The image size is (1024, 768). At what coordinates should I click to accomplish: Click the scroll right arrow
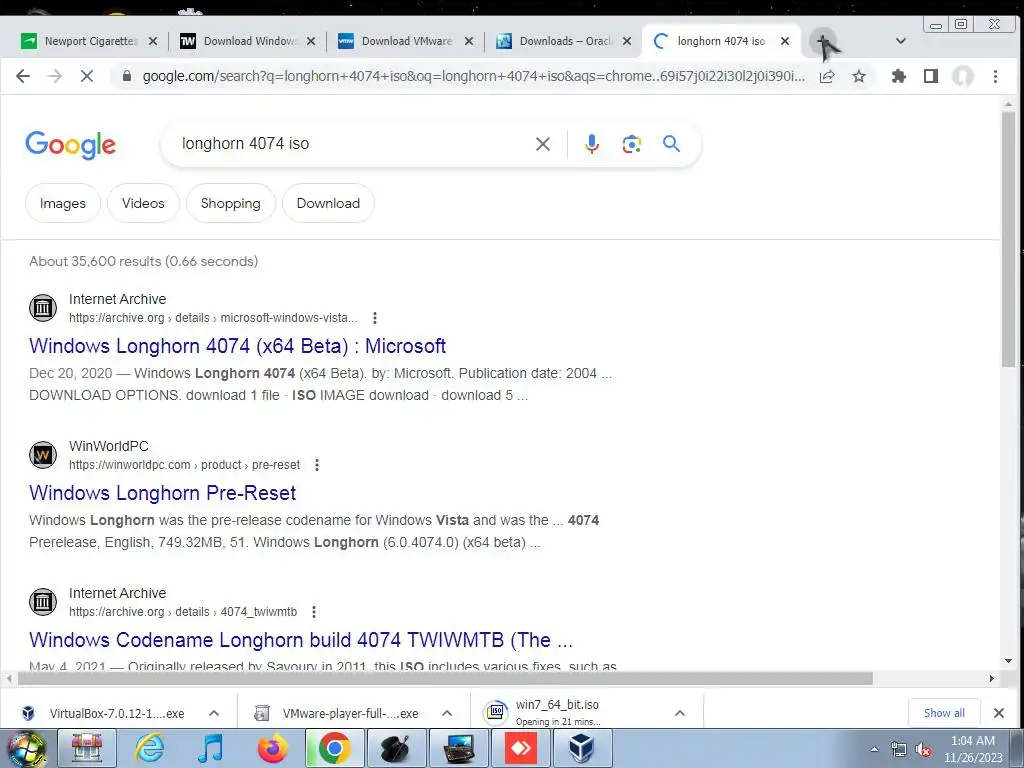click(992, 679)
